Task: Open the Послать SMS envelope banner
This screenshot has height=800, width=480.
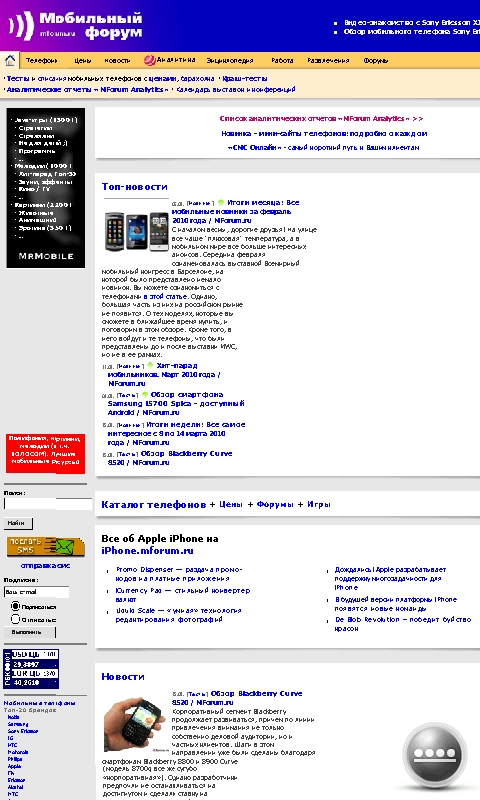Action: click(45, 546)
